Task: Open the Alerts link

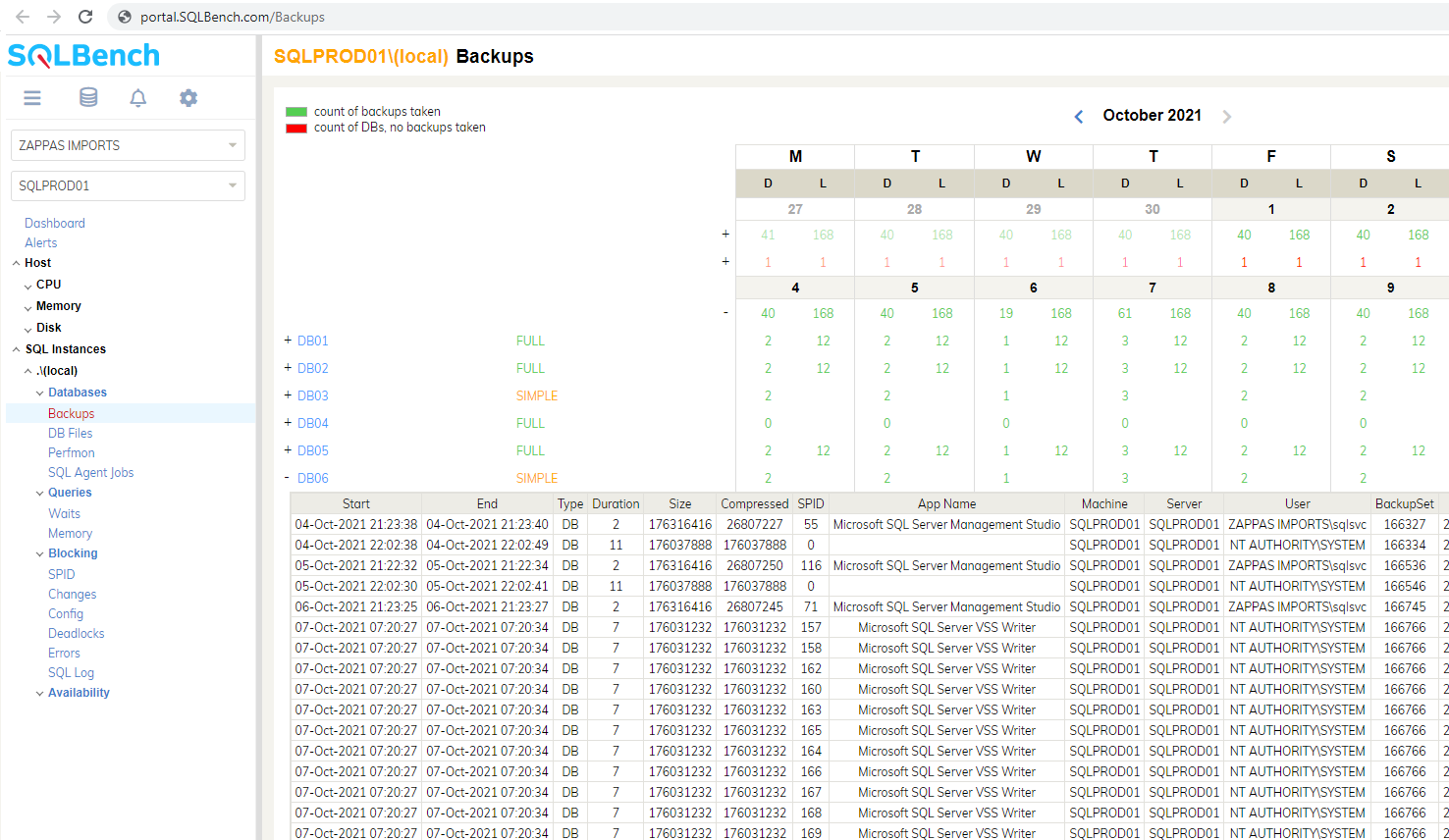Action: tap(41, 243)
